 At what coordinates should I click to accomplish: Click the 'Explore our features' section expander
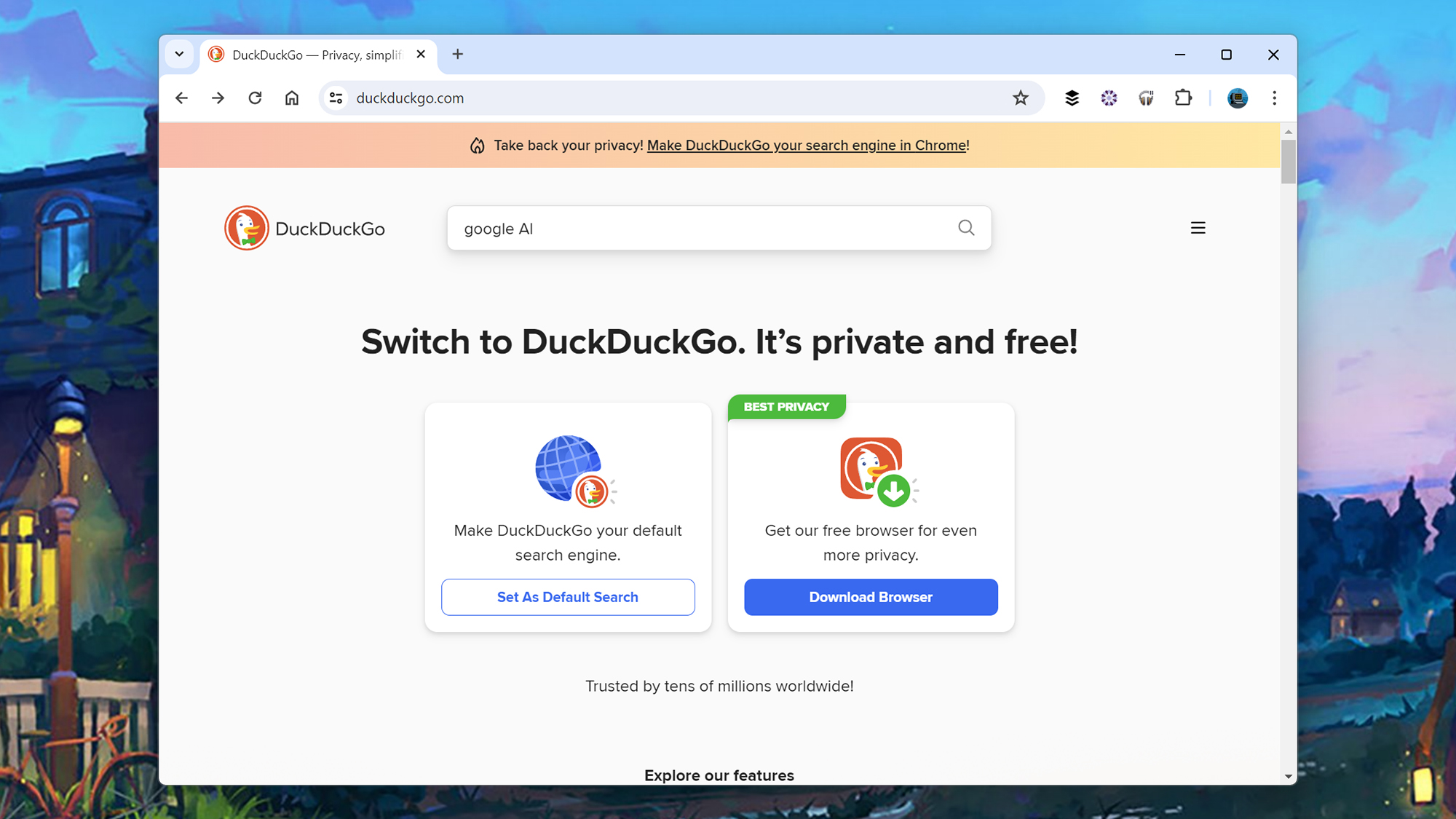(718, 776)
